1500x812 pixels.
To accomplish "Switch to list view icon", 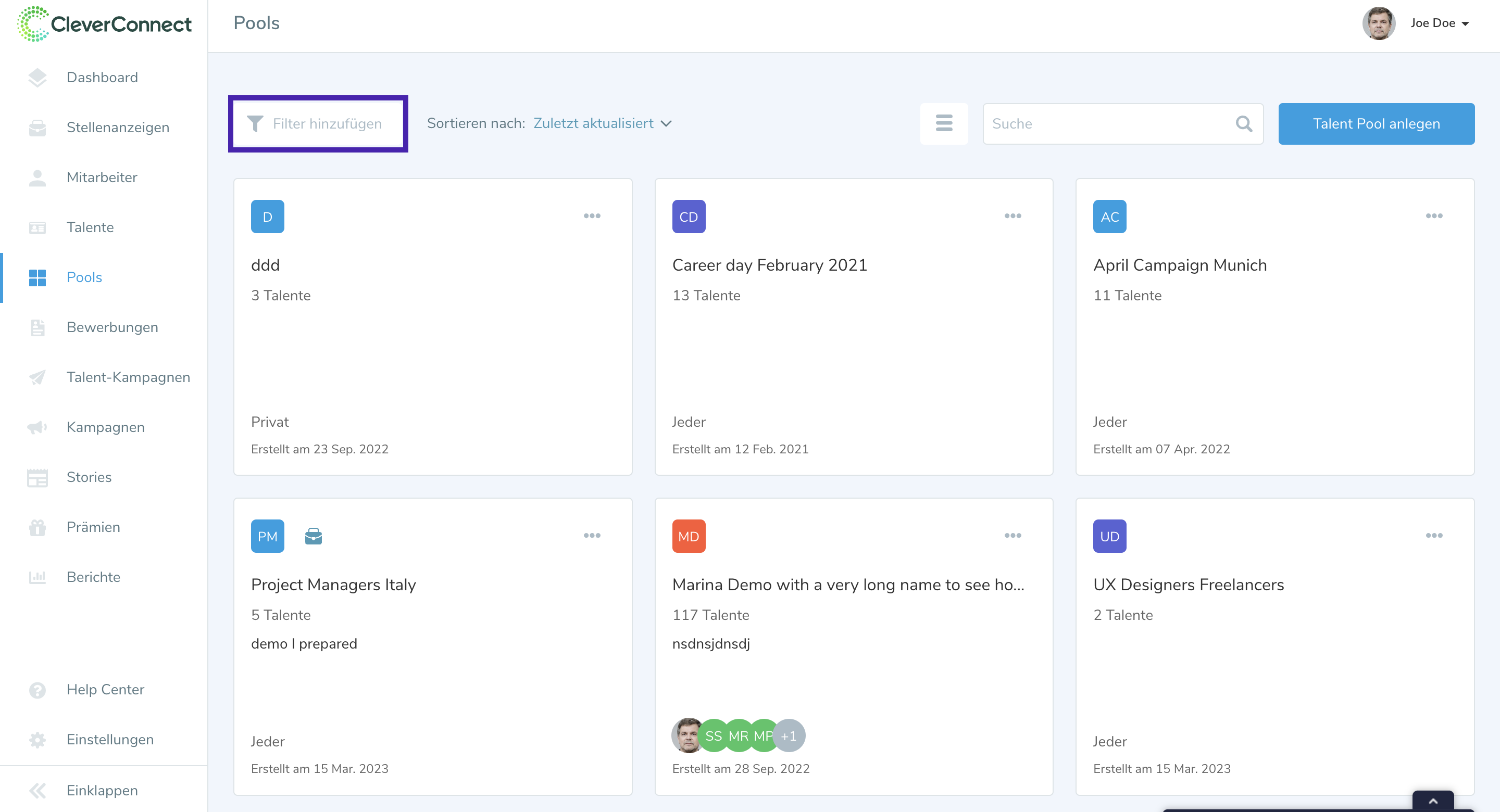I will pyautogui.click(x=943, y=123).
